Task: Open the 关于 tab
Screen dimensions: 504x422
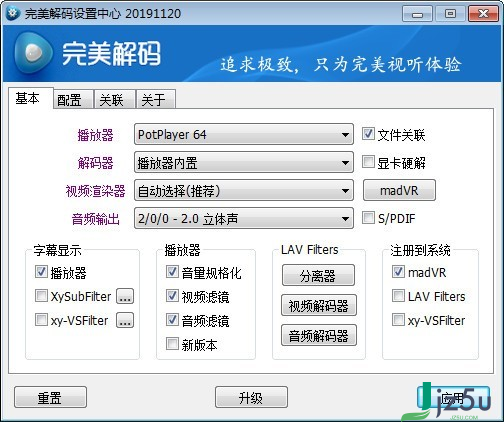Action: (x=156, y=100)
